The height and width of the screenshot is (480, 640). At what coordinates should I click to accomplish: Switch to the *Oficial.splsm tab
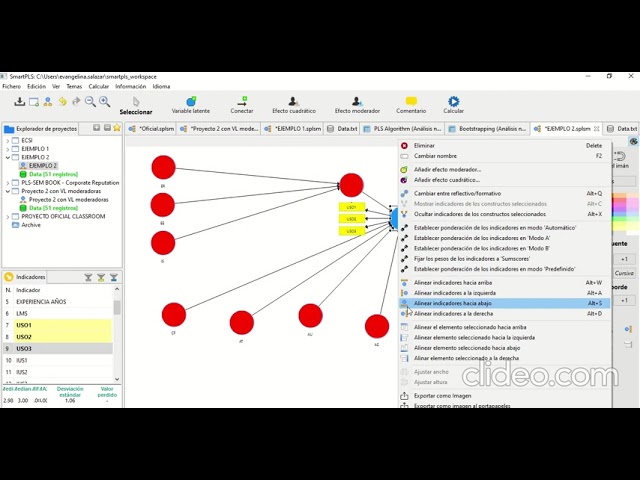151,129
